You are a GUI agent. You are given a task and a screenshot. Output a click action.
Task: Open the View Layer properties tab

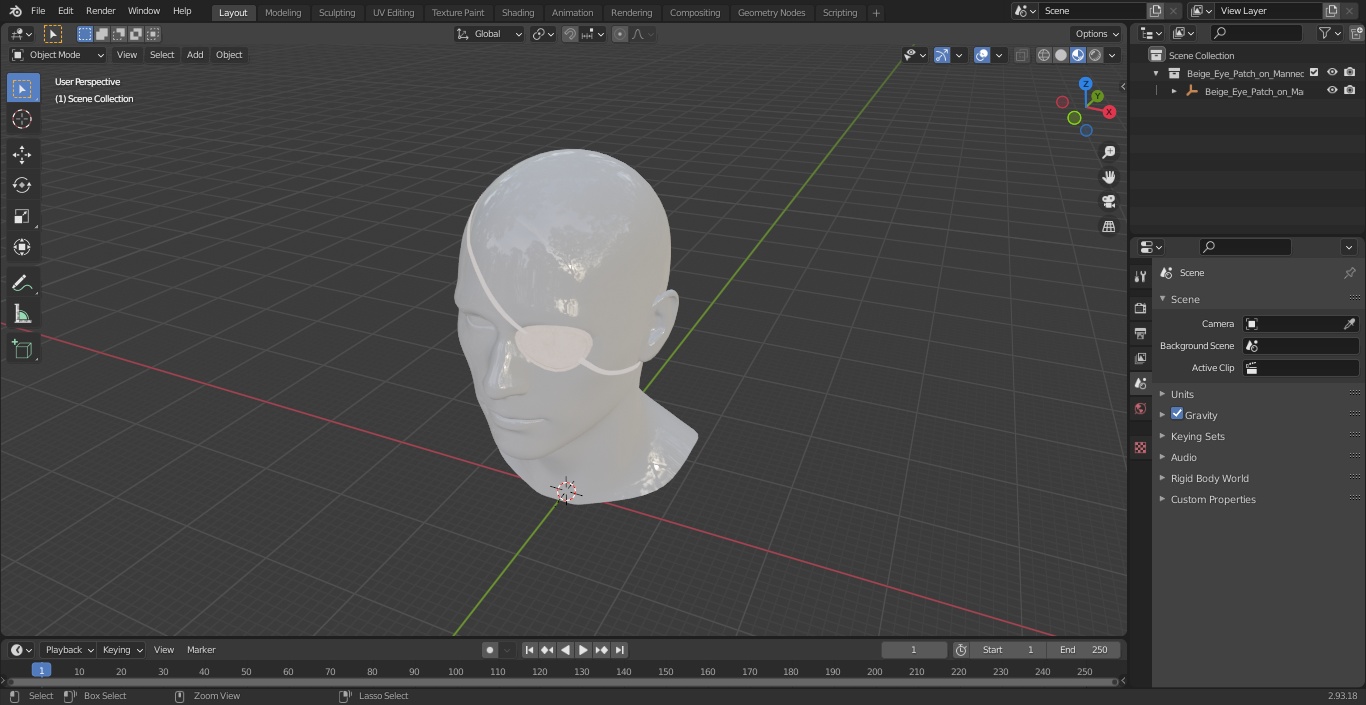1140,358
